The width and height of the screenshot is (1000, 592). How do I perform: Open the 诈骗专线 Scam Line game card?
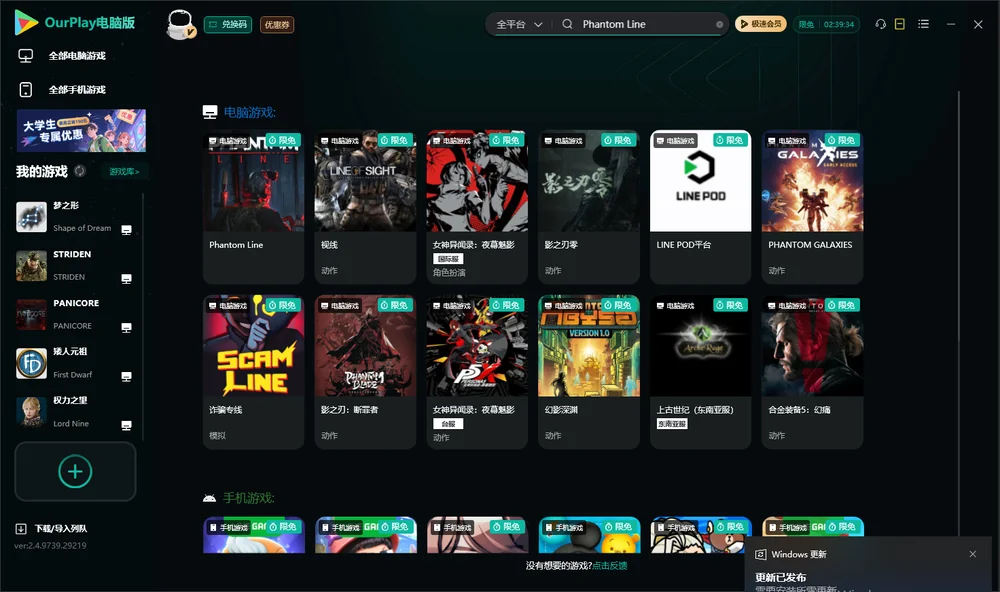(253, 372)
